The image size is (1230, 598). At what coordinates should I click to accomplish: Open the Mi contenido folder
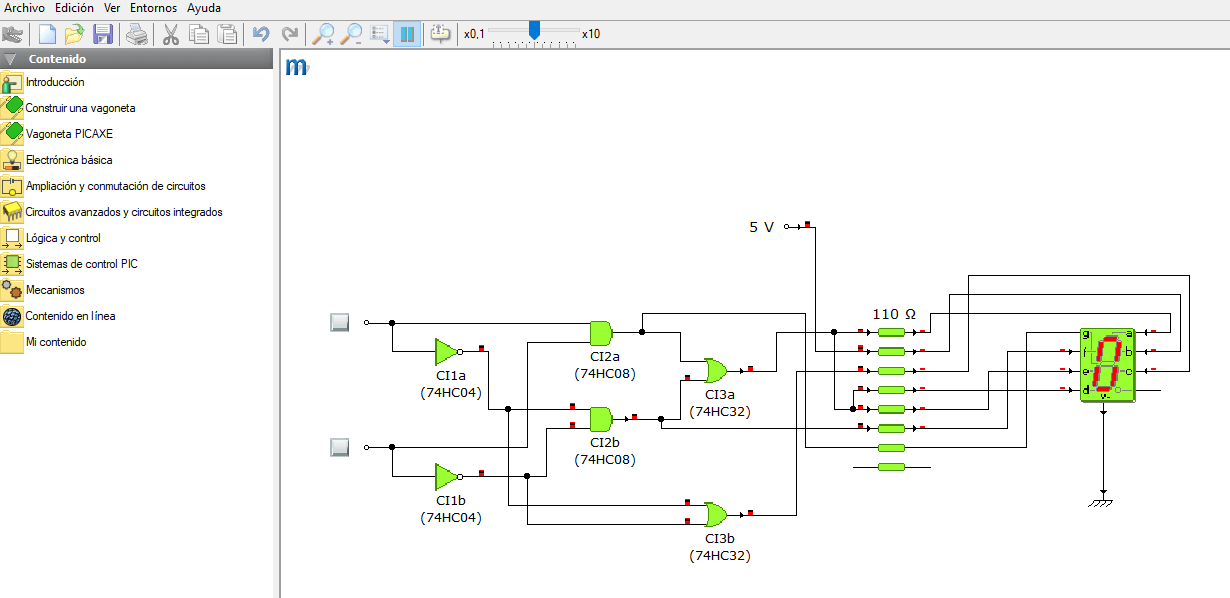[x=56, y=342]
